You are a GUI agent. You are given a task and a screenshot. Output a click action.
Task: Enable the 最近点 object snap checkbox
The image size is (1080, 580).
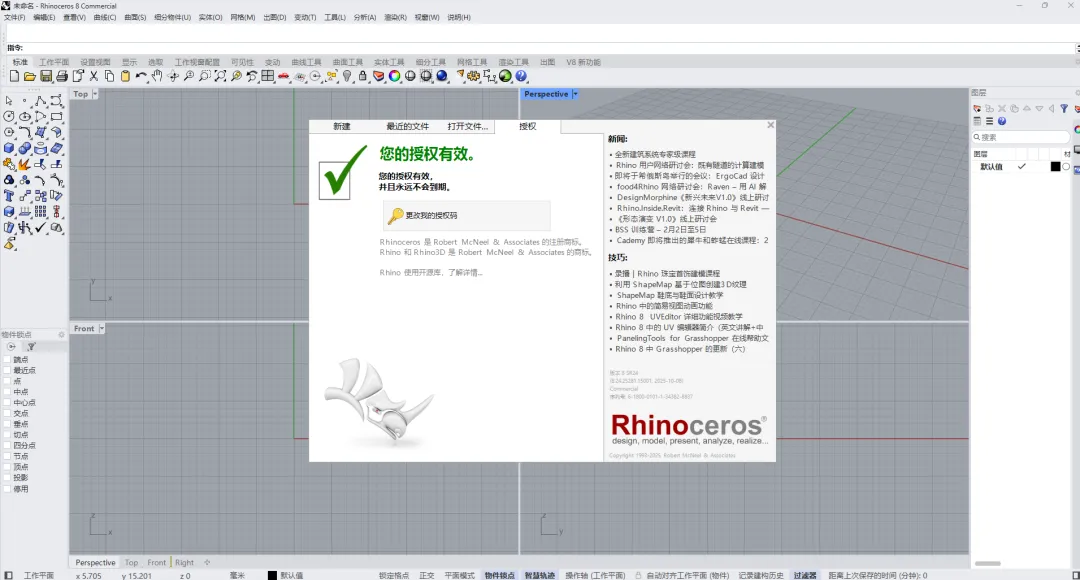point(8,371)
